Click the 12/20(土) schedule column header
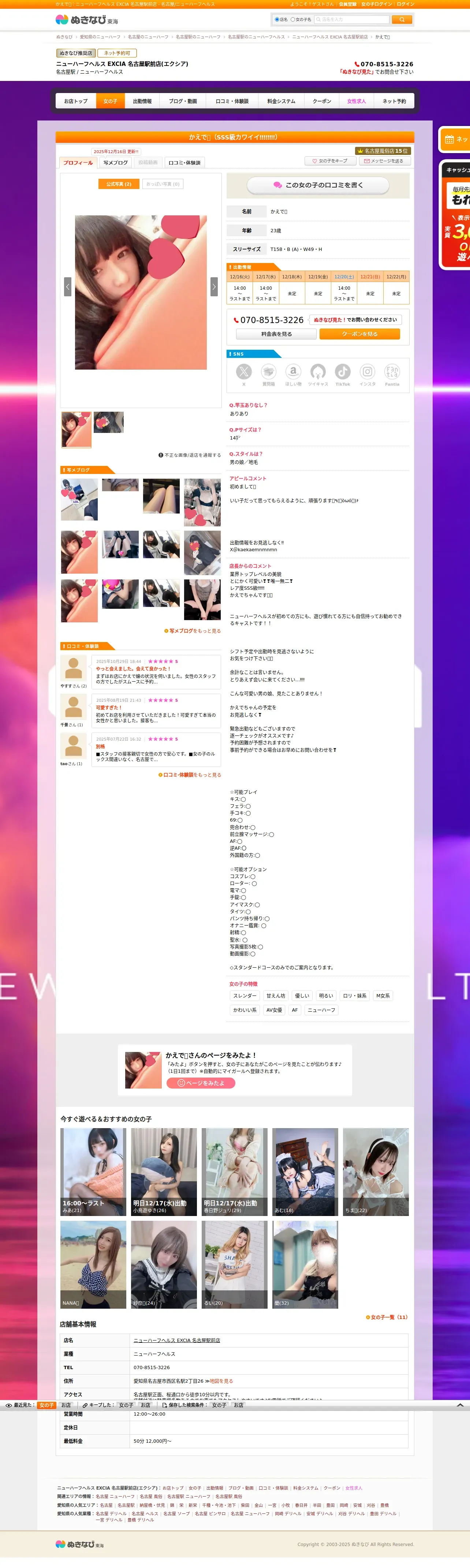This screenshot has width=470, height=1568. pos(344,277)
